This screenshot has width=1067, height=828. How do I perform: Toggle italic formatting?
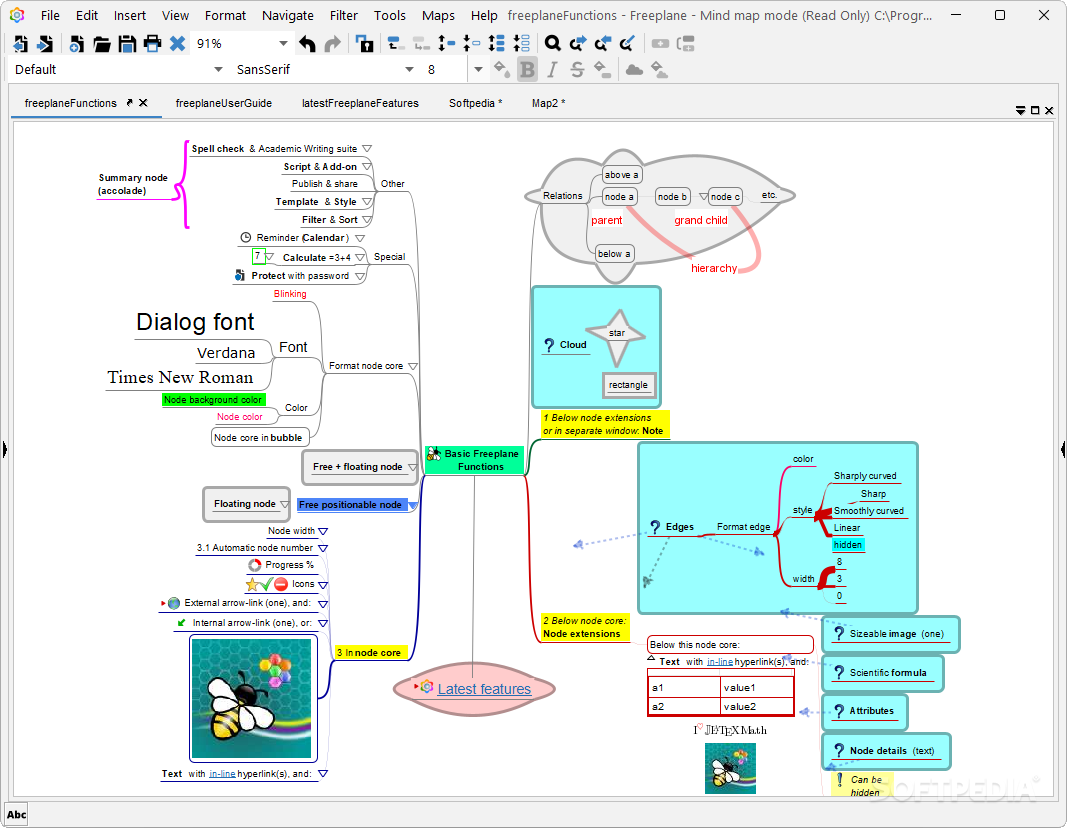[x=552, y=69]
